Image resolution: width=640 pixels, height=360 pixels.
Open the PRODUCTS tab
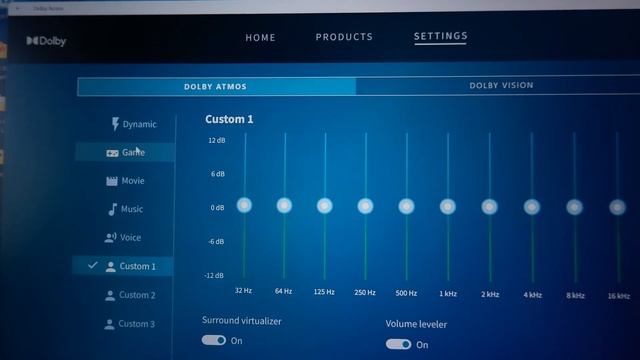[x=344, y=37]
